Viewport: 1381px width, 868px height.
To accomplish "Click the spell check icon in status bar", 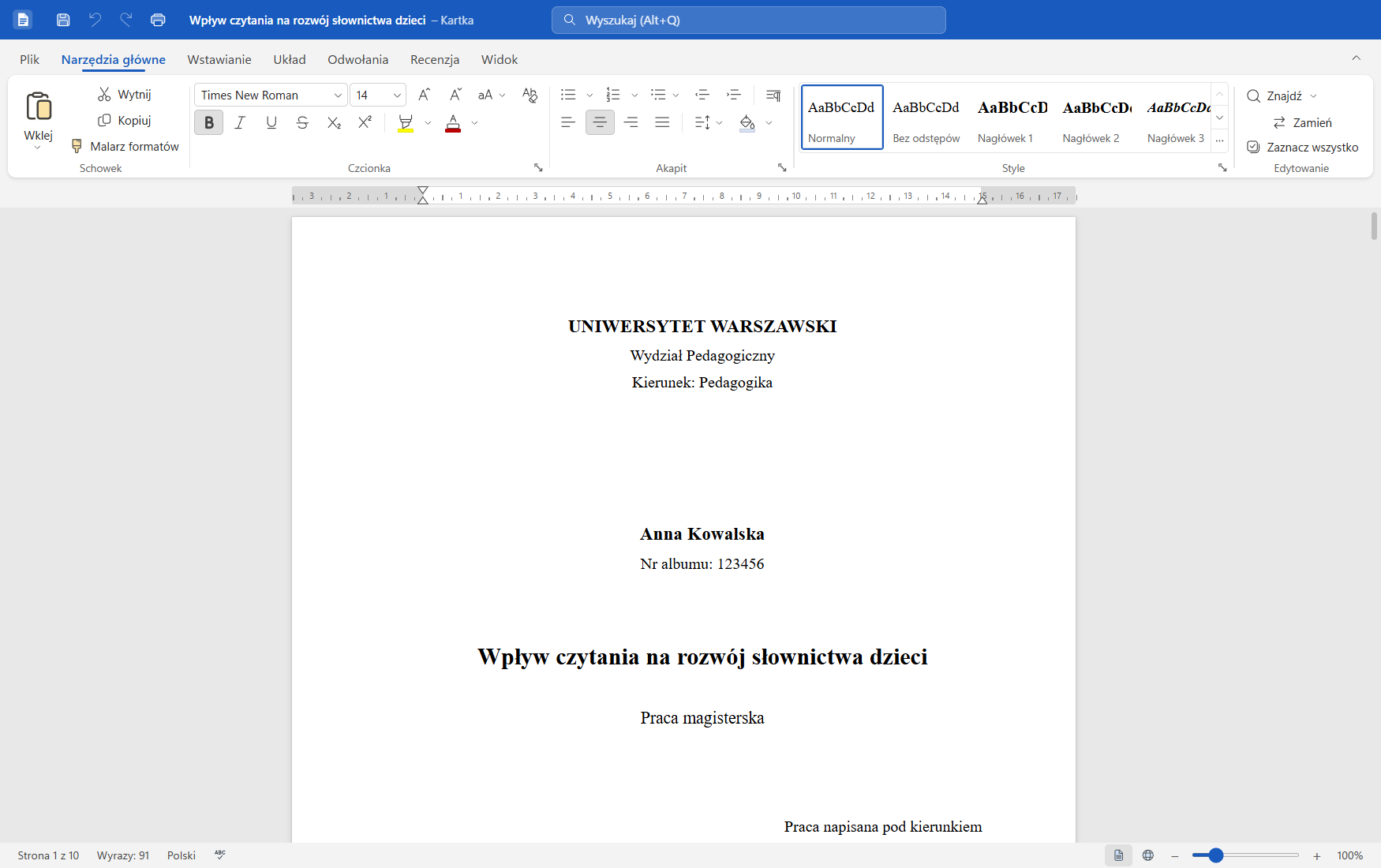I will click(x=220, y=855).
